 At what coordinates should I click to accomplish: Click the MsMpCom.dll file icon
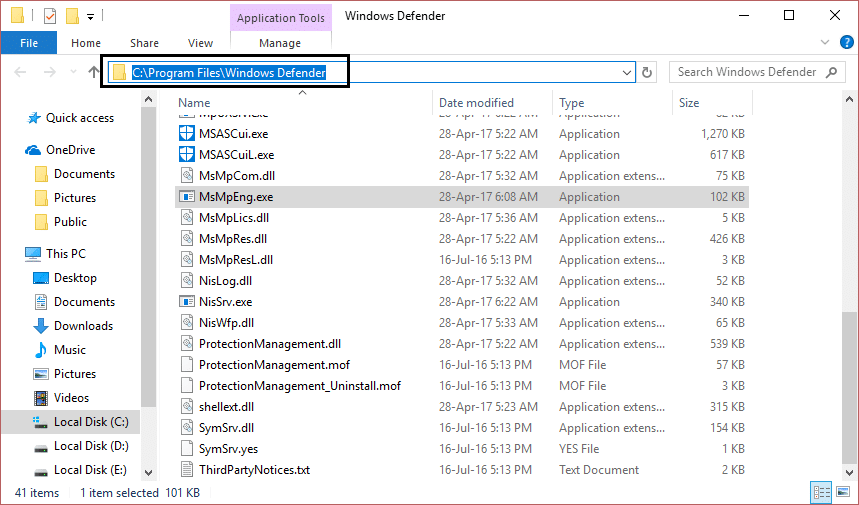tap(187, 176)
